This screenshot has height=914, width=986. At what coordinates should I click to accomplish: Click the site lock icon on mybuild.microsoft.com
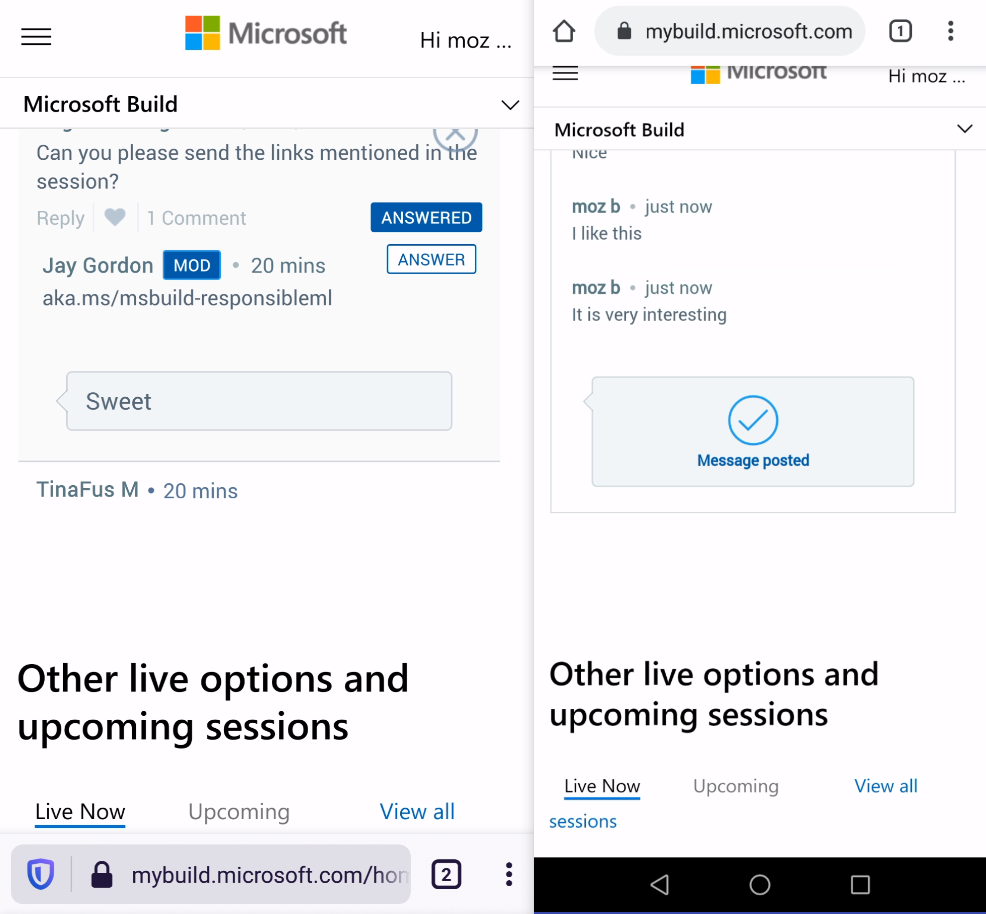622,31
